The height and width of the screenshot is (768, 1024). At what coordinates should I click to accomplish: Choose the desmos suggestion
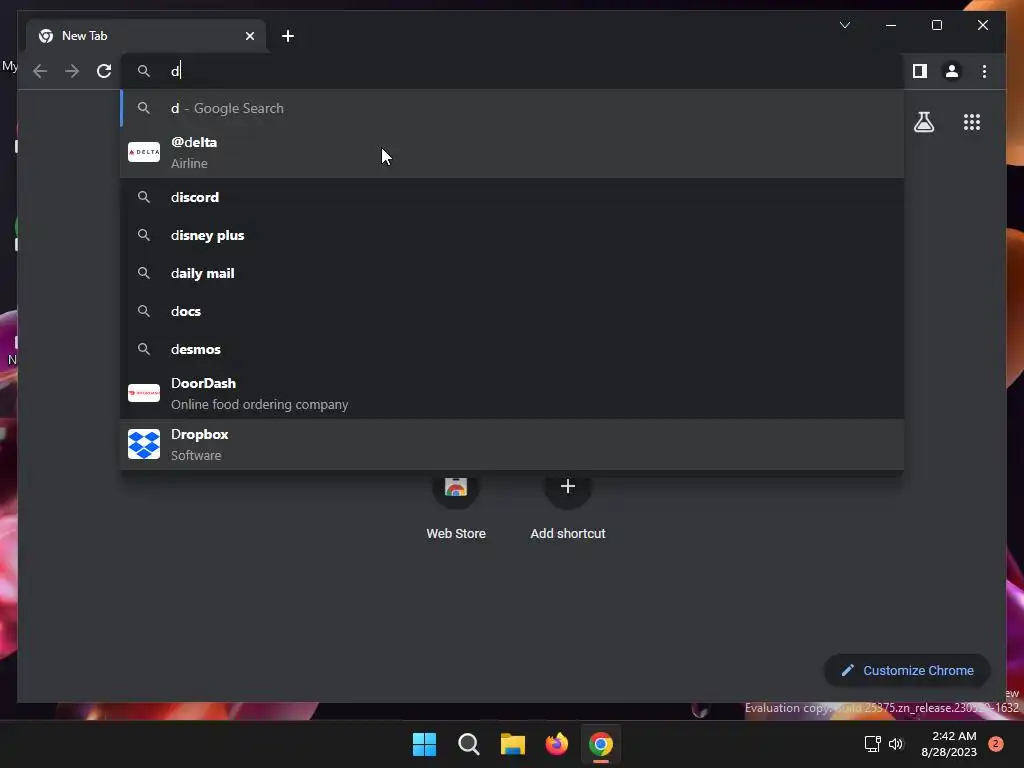[x=512, y=349]
